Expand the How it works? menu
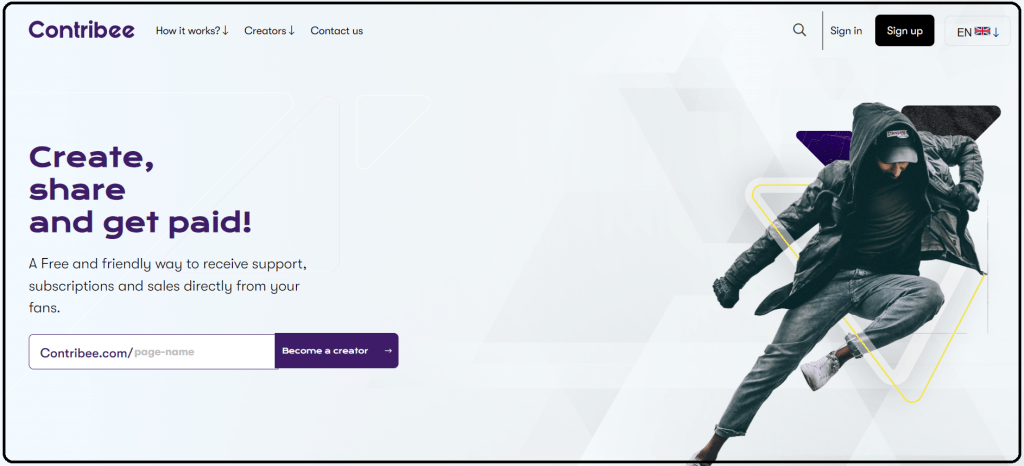This screenshot has width=1024, height=466. [192, 31]
